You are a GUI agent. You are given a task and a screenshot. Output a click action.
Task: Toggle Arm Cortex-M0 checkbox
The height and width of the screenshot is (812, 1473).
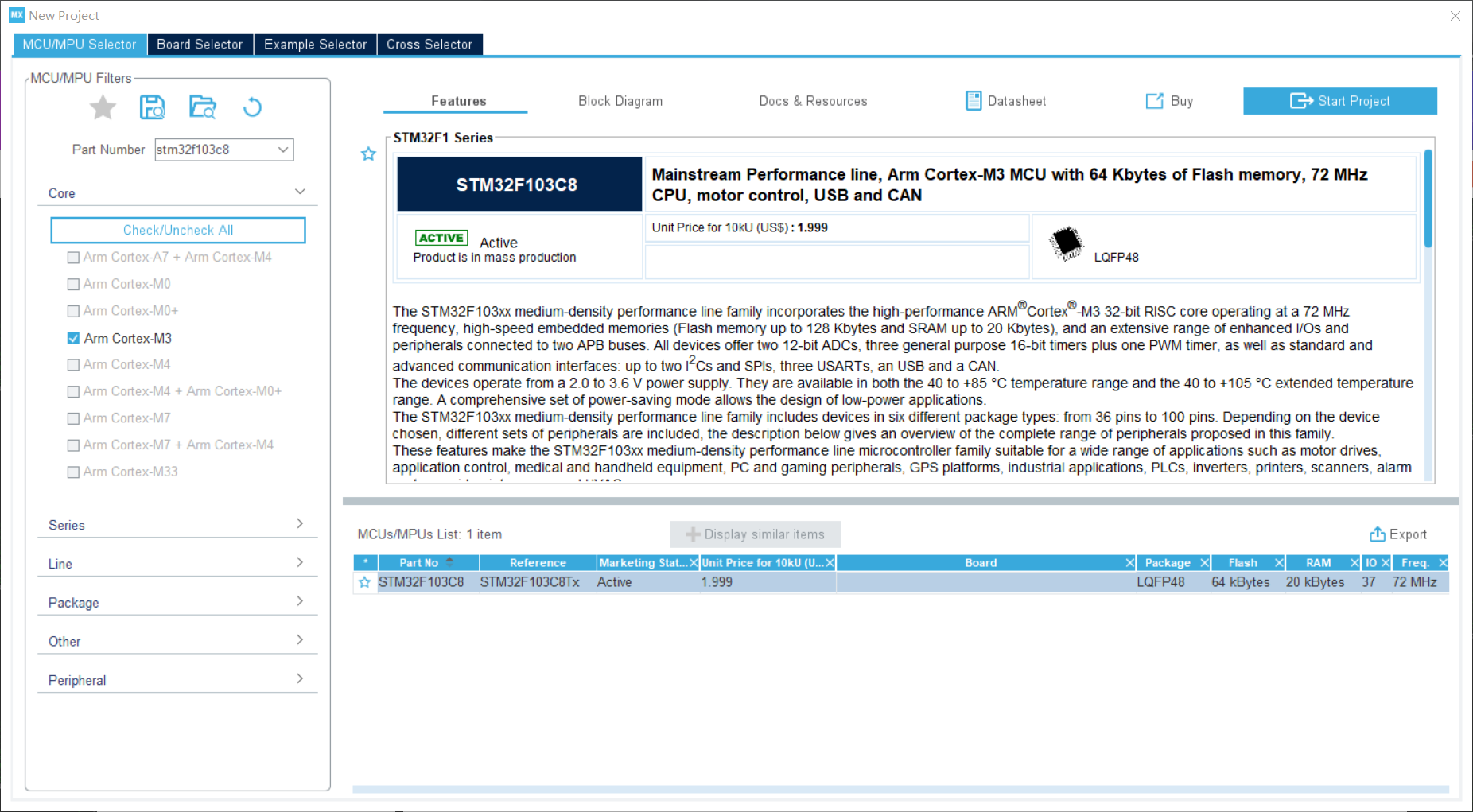click(73, 285)
